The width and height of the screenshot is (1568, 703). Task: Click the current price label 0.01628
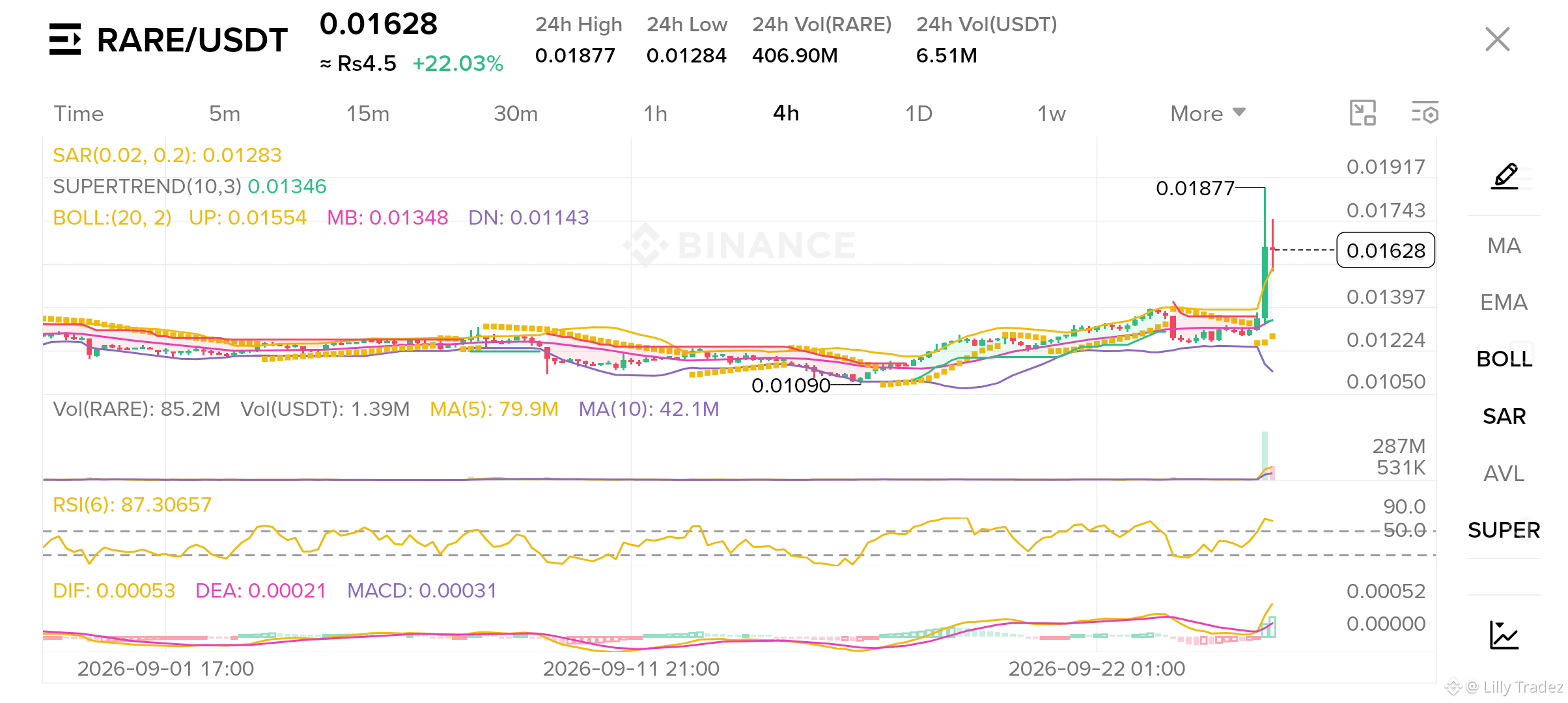[1386, 250]
